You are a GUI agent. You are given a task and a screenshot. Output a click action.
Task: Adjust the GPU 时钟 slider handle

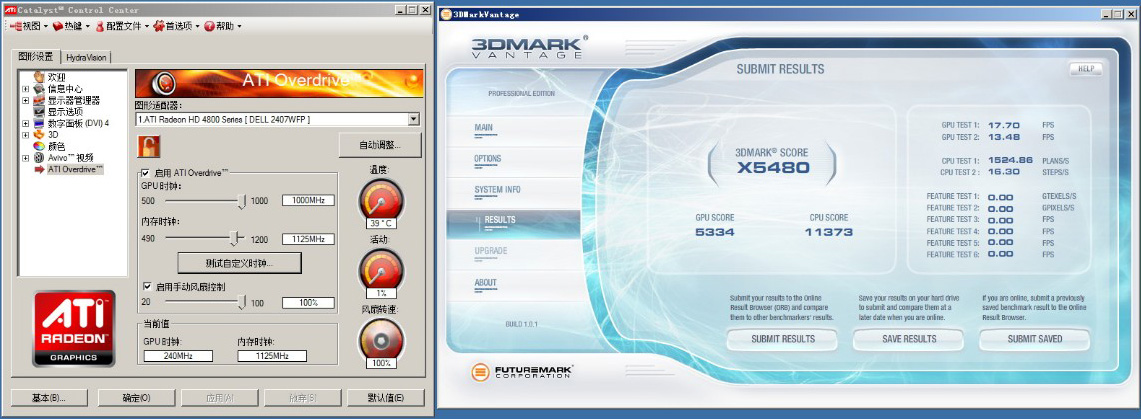242,201
